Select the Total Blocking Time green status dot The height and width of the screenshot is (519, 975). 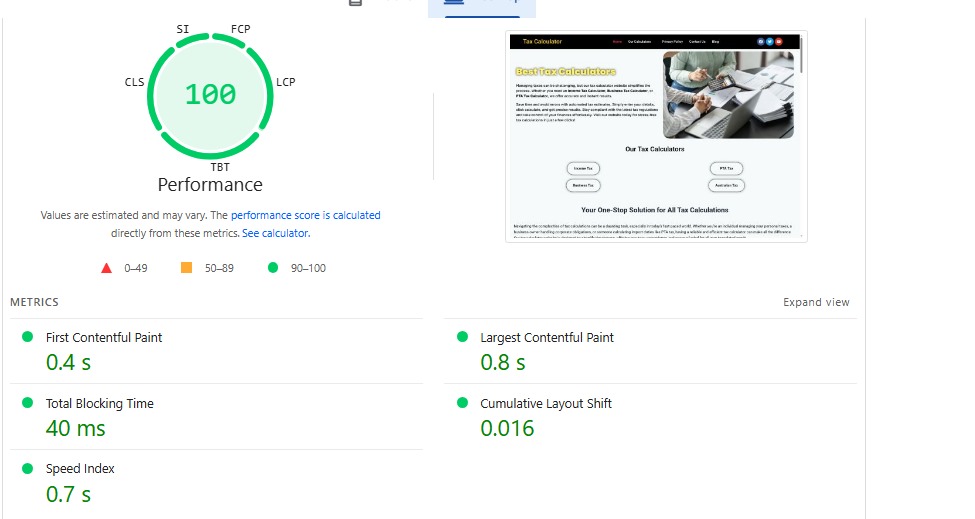point(27,403)
